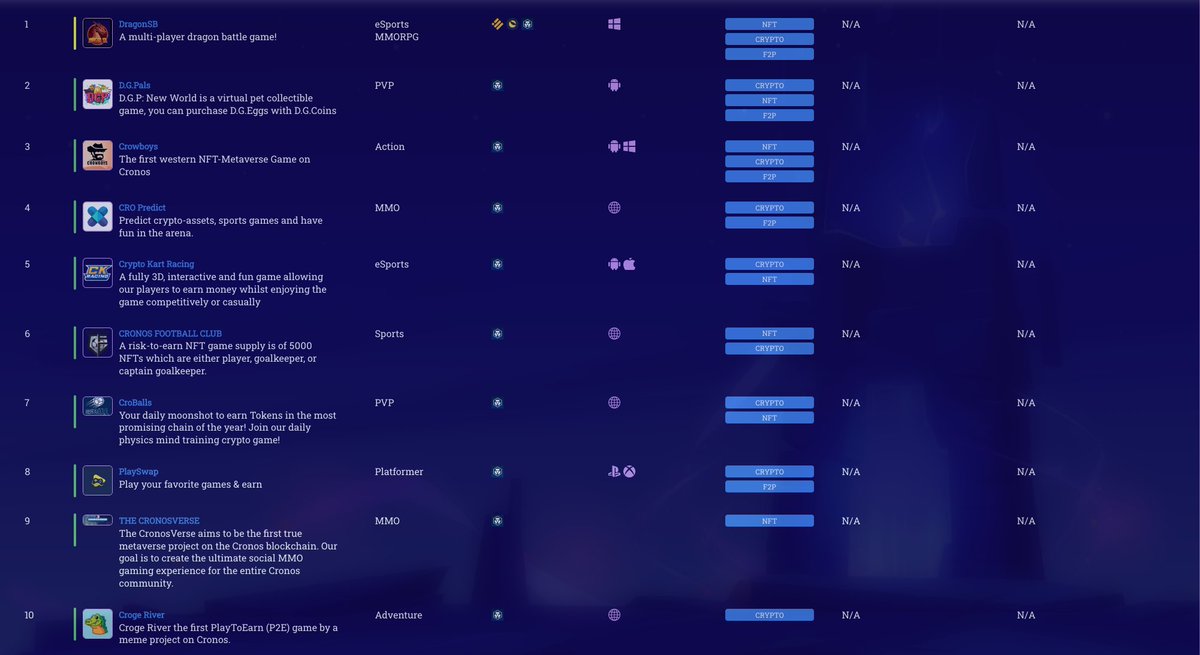The height and width of the screenshot is (655, 1200).
Task: Open the D.G.Pals game link
Action: point(136,85)
